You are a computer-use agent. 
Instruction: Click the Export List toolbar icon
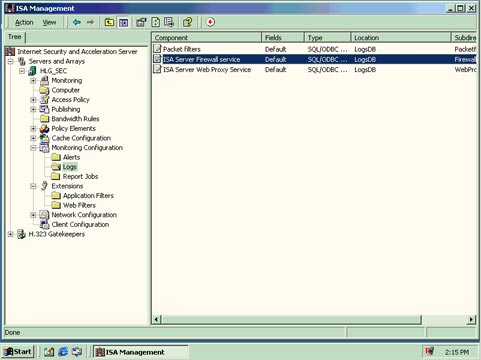pos(169,22)
